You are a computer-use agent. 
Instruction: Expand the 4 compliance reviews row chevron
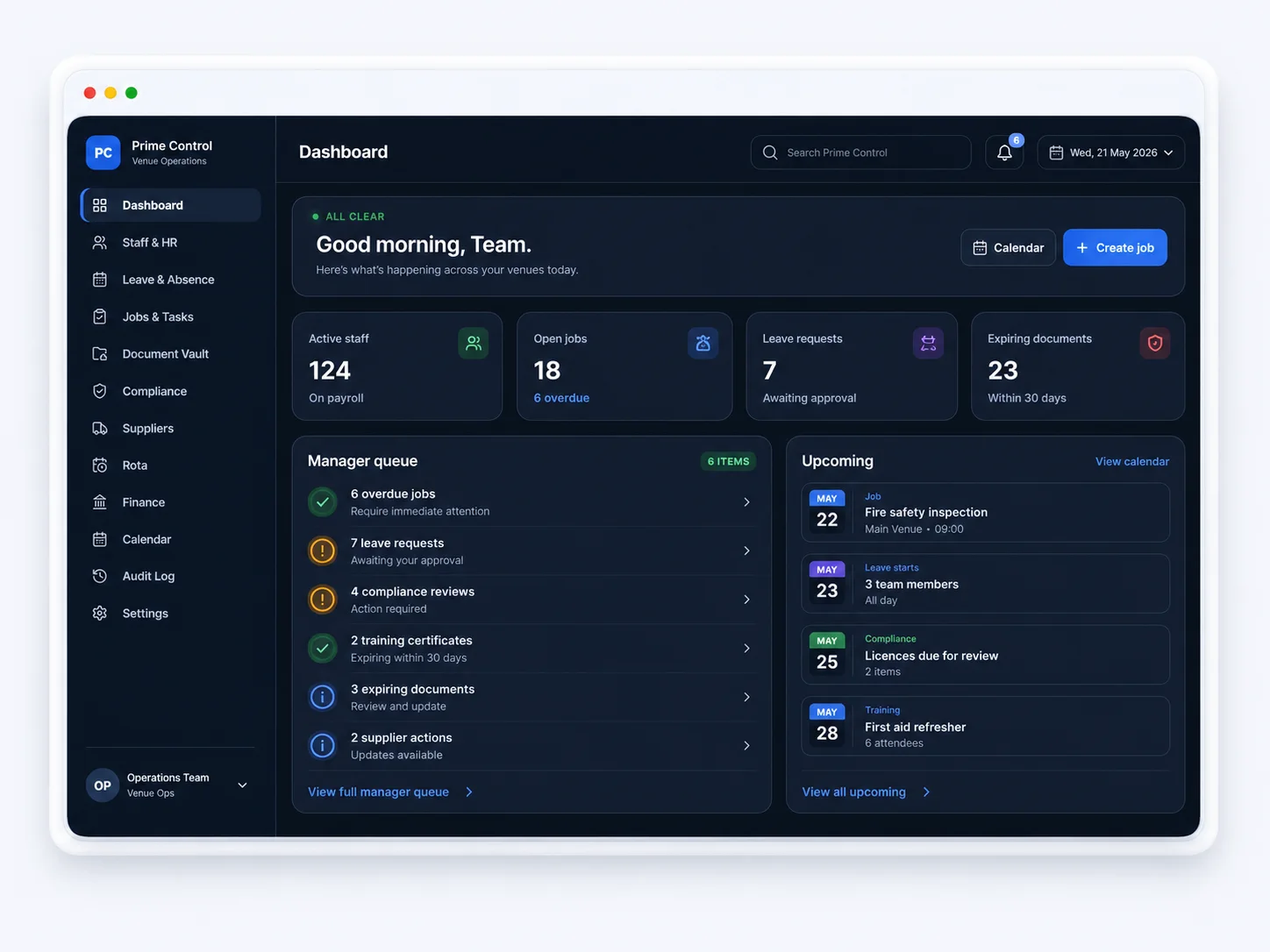point(746,600)
